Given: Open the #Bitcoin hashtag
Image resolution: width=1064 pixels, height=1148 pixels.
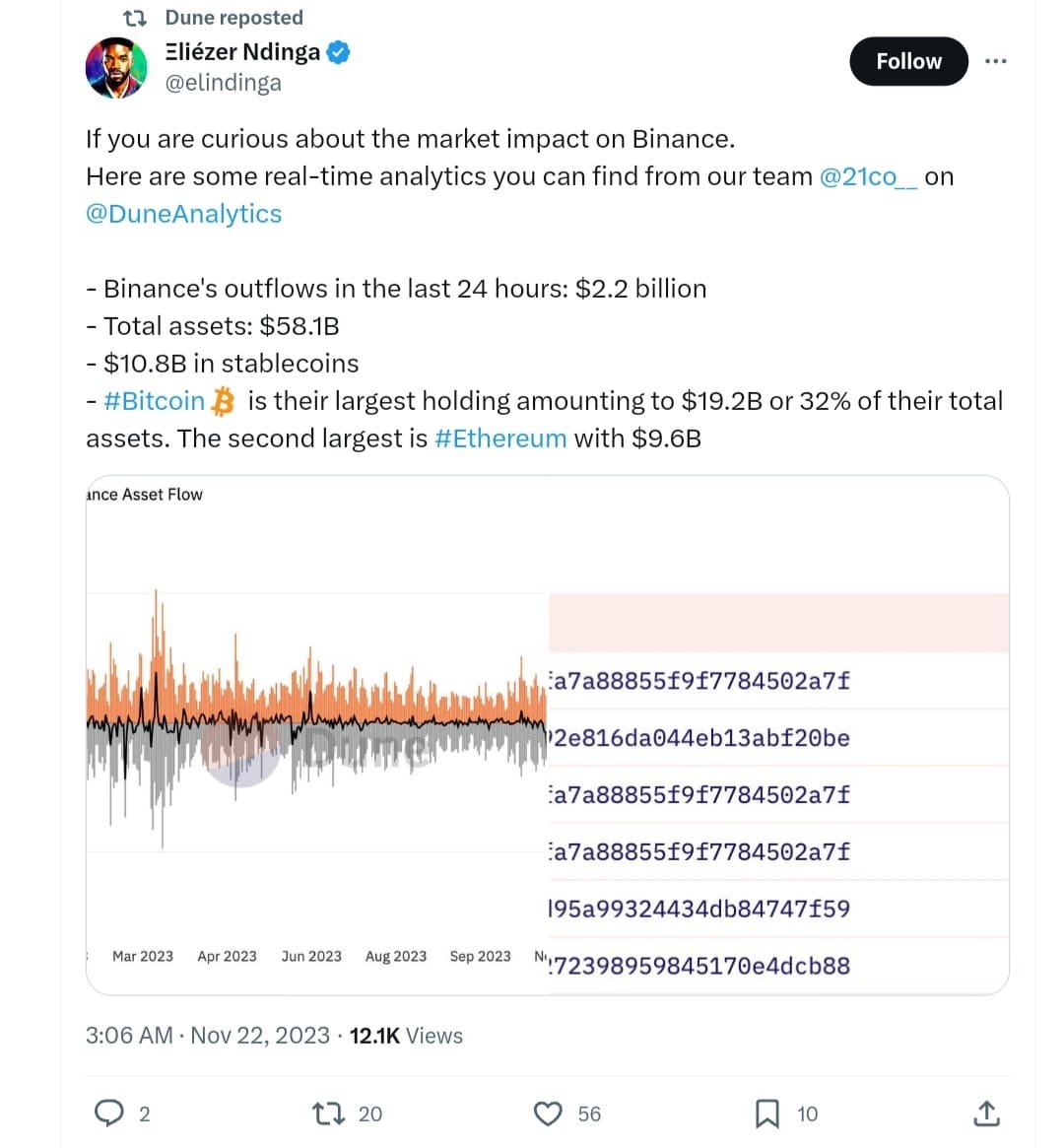Looking at the screenshot, I should [x=154, y=401].
